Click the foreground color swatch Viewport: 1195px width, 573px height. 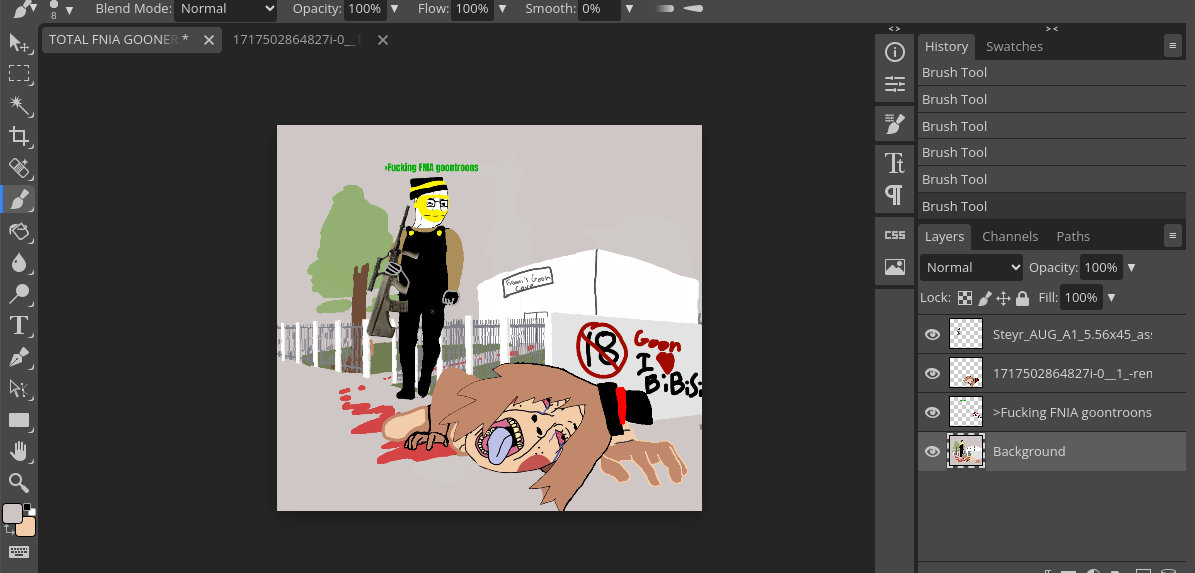pyautogui.click(x=12, y=513)
